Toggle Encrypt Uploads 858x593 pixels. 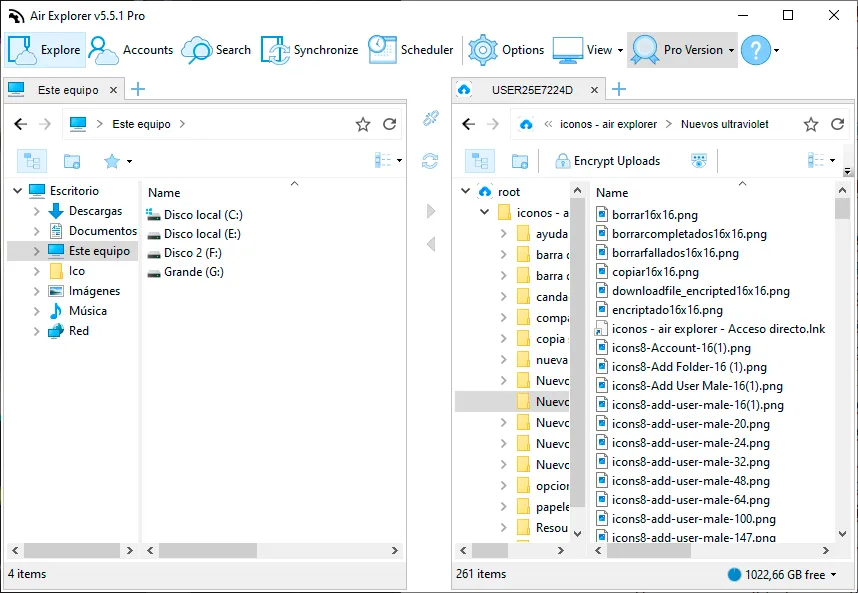pos(608,161)
